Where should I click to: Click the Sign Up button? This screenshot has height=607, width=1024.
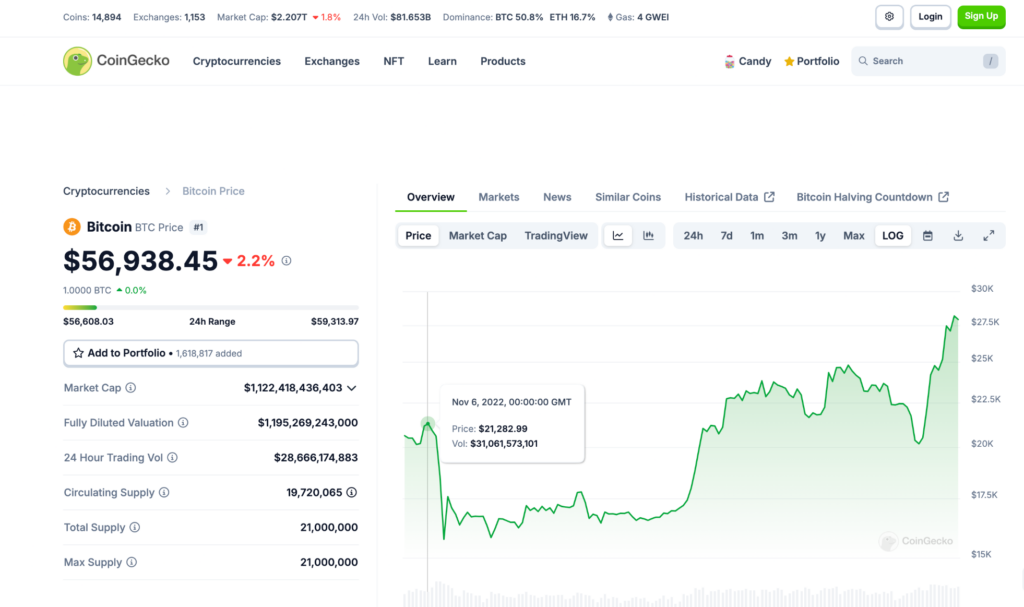click(x=981, y=17)
